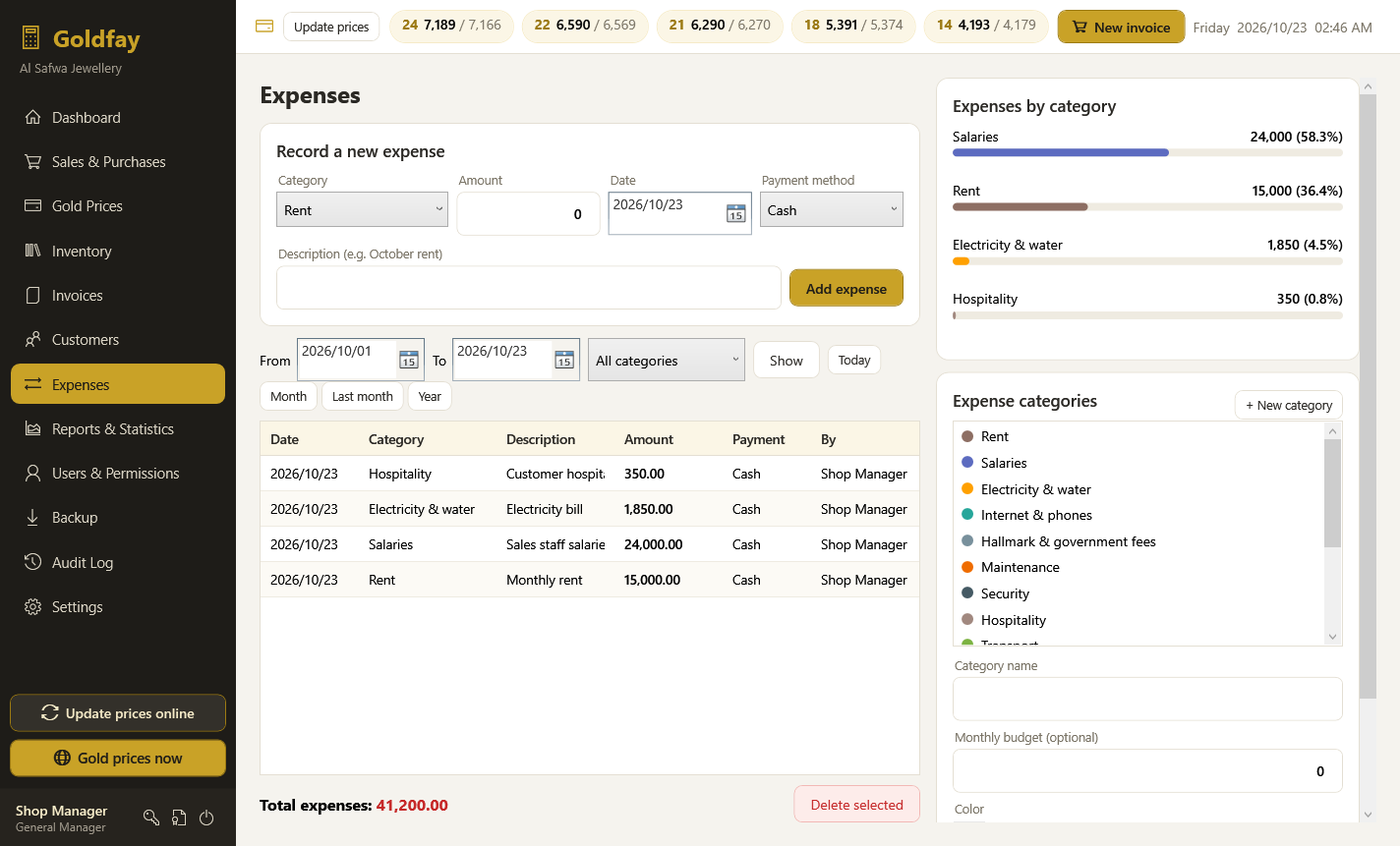Click the Backup download icon
The image size is (1400, 846).
coord(33,518)
